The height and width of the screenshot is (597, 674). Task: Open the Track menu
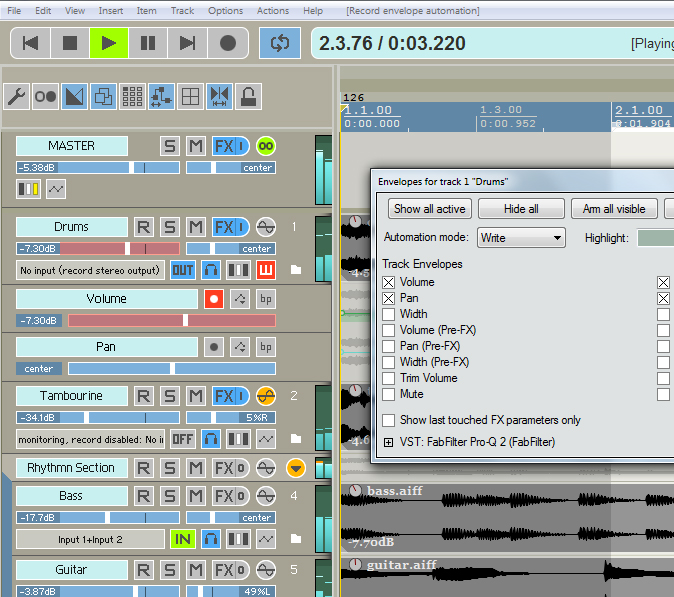coord(183,10)
